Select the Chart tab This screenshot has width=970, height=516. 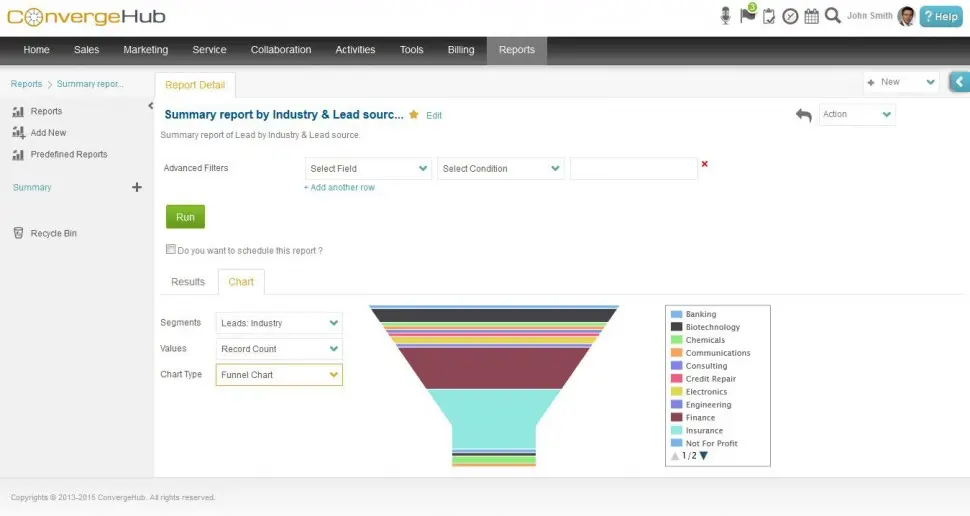coord(241,282)
